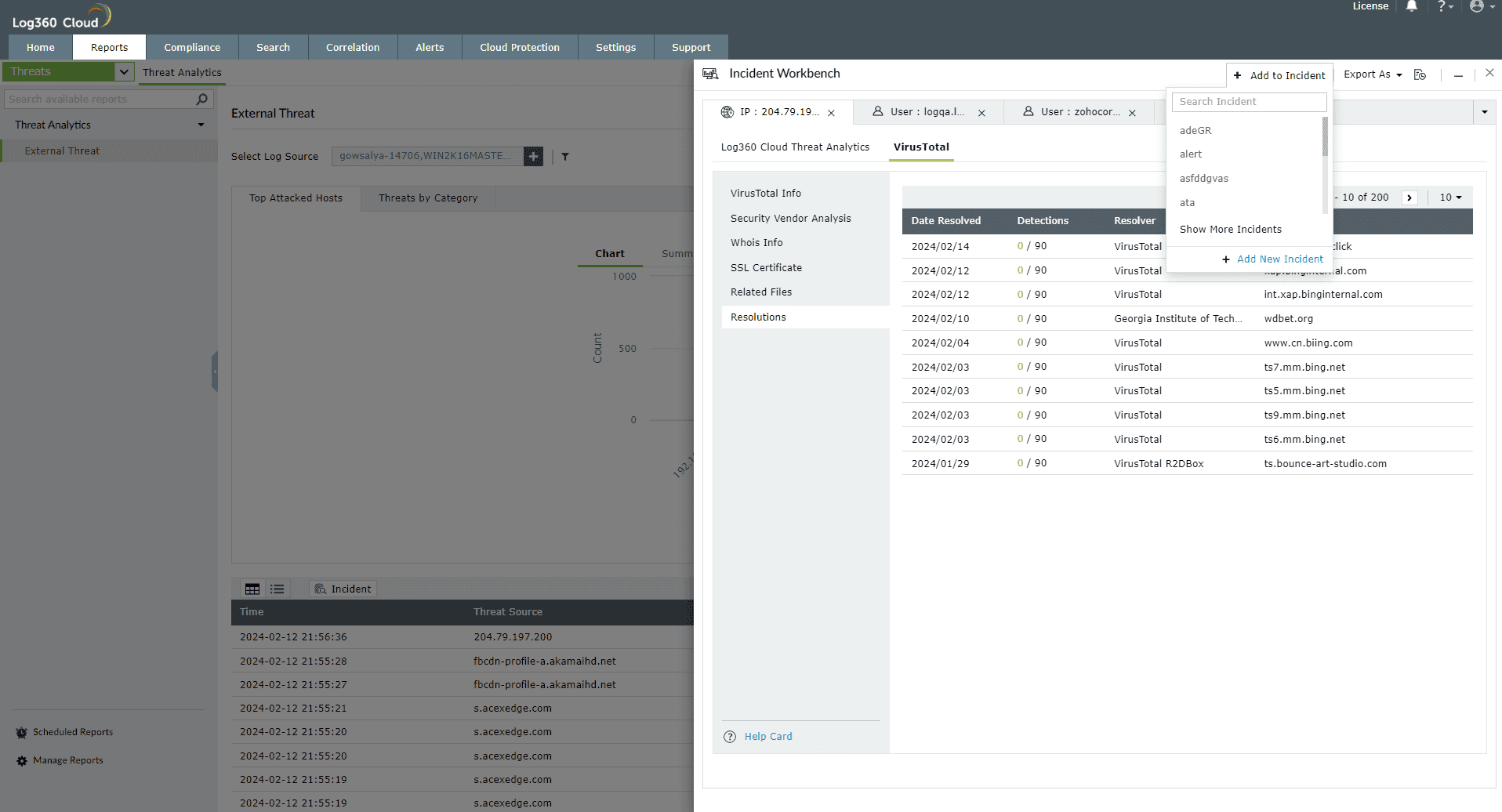The height and width of the screenshot is (812, 1502).
Task: Open the filter funnel icon
Action: [x=565, y=157]
